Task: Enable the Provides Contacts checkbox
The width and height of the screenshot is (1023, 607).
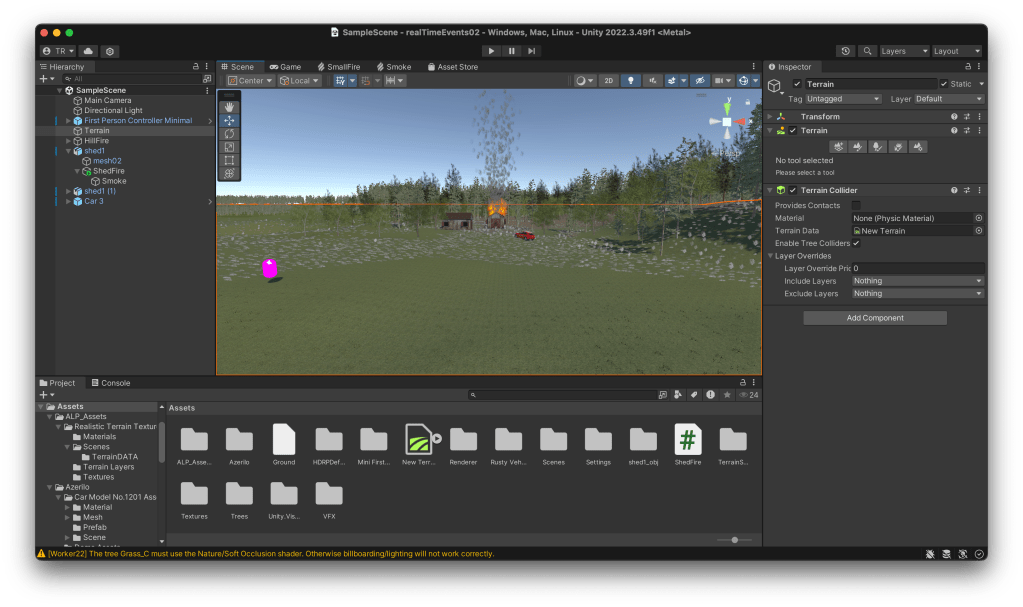Action: 856,205
